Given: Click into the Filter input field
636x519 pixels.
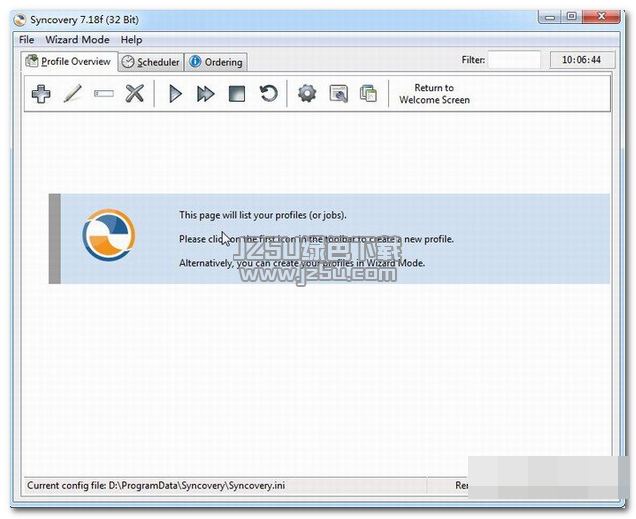Looking at the screenshot, I should [x=514, y=60].
